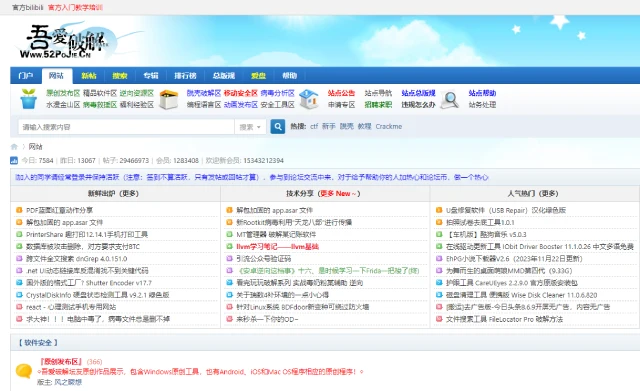Click the green plant pot icon
The width and height of the screenshot is (640, 391).
click(x=29, y=99)
